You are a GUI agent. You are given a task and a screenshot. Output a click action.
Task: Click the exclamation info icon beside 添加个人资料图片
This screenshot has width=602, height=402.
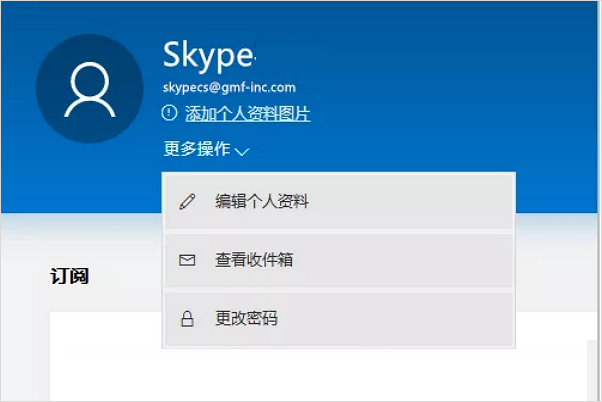(169, 113)
